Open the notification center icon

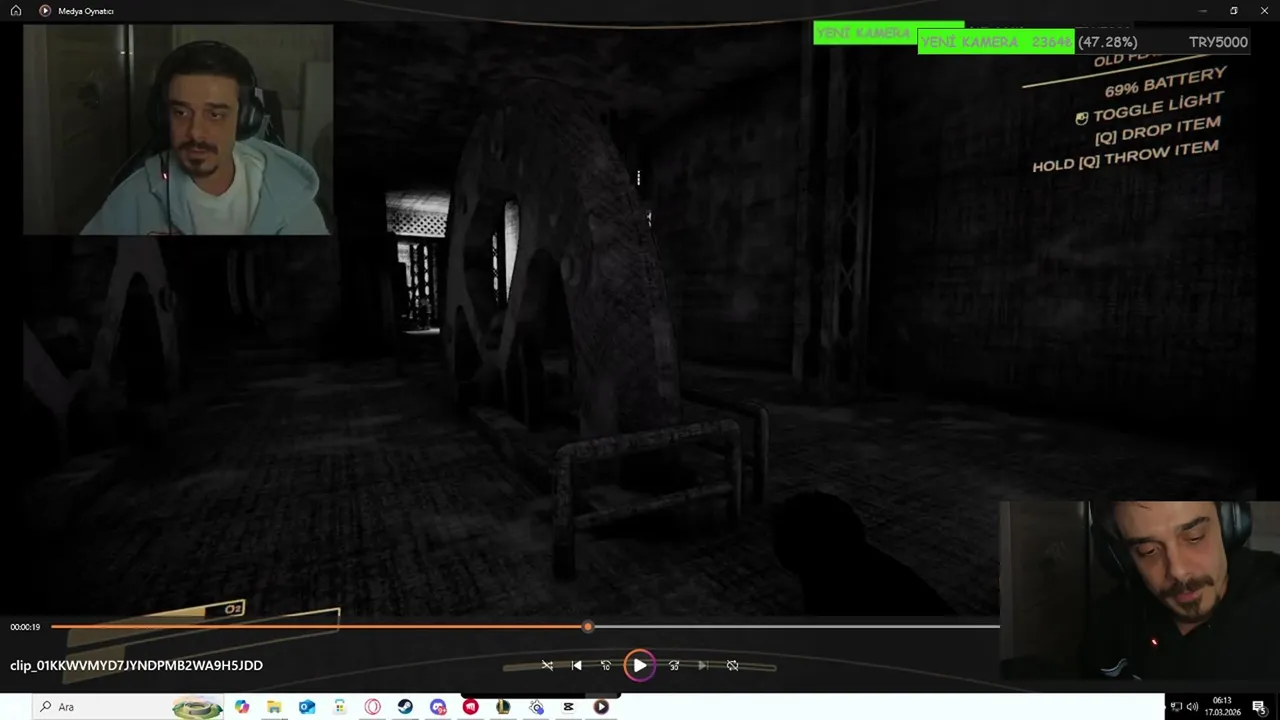1259,707
